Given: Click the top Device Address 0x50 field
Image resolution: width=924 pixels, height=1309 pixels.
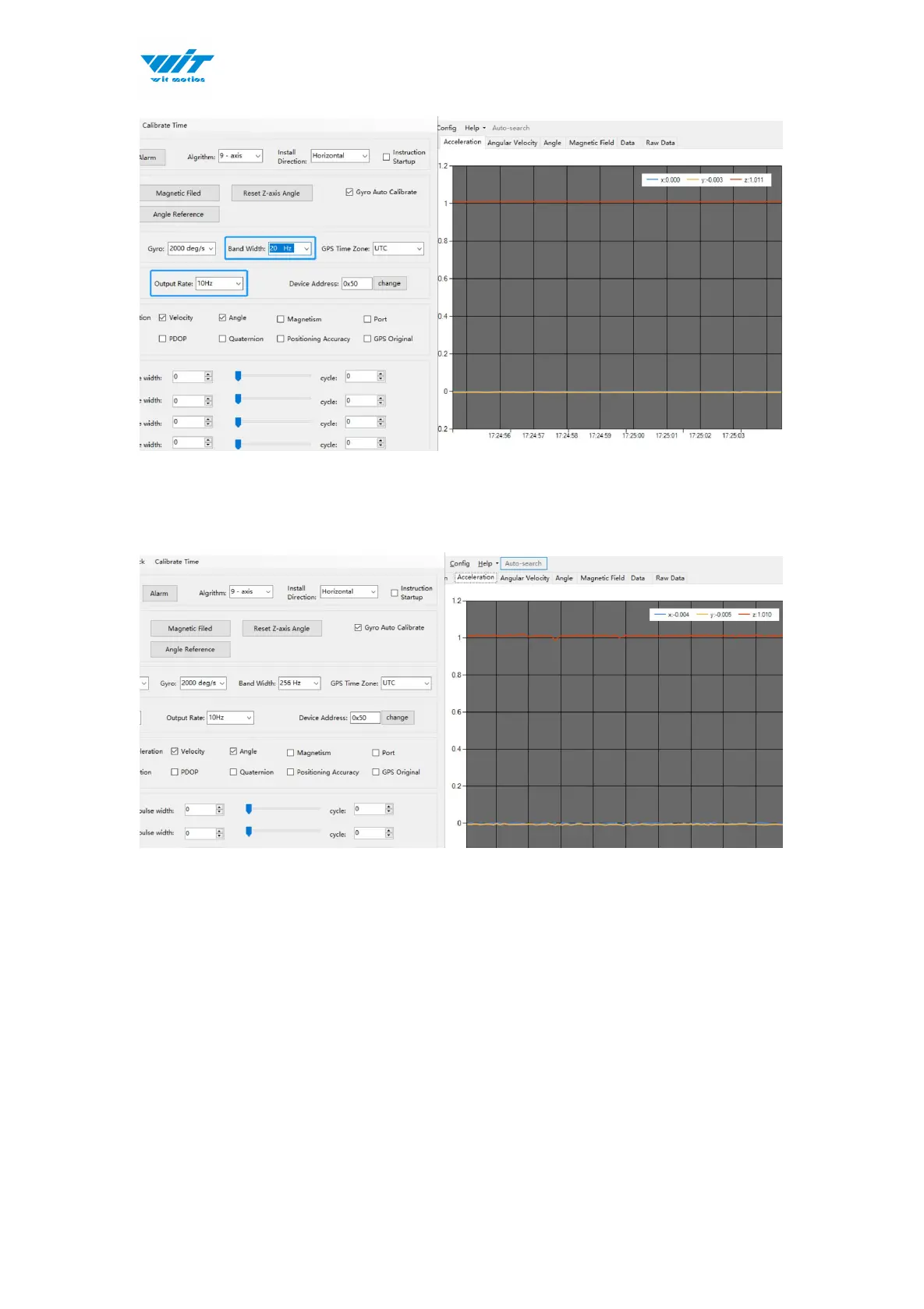Looking at the screenshot, I should click(356, 284).
